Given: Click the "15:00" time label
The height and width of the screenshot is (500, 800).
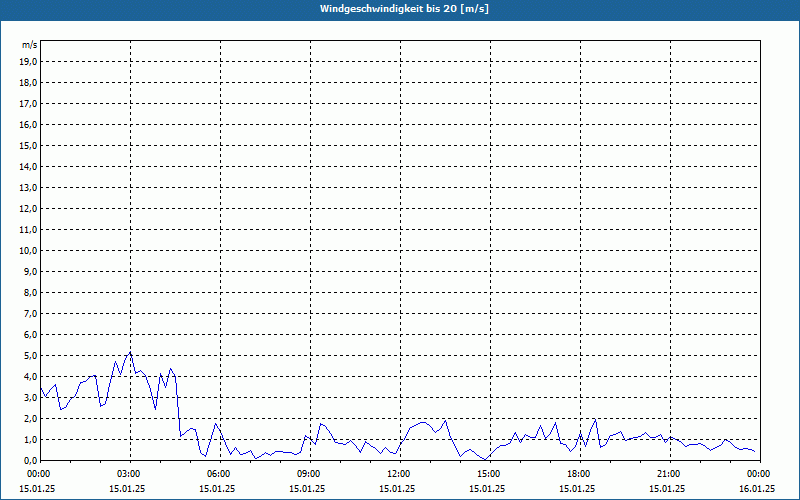Looking at the screenshot, I should [491, 474].
